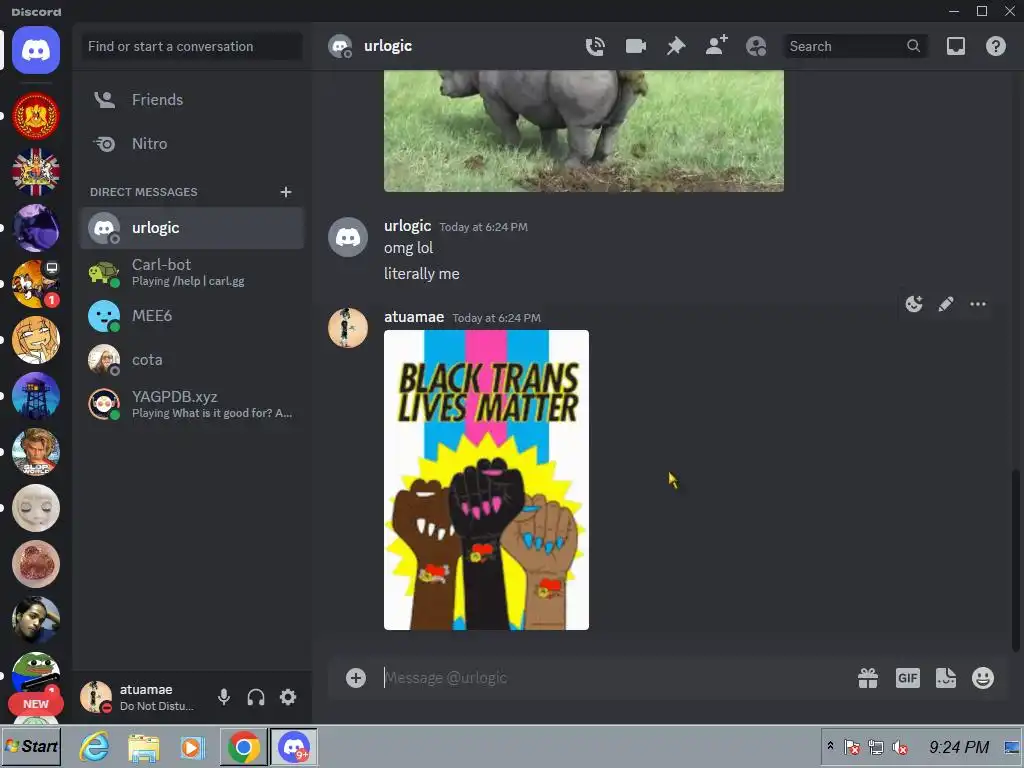
Task: Click muted volume icon in system tray
Action: pyautogui.click(x=900, y=747)
